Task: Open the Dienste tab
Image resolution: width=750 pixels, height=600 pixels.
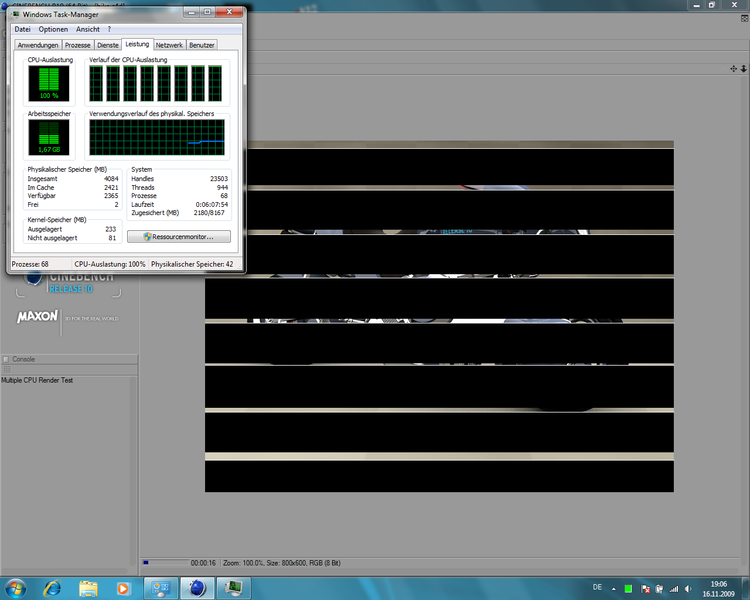Action: [108, 45]
